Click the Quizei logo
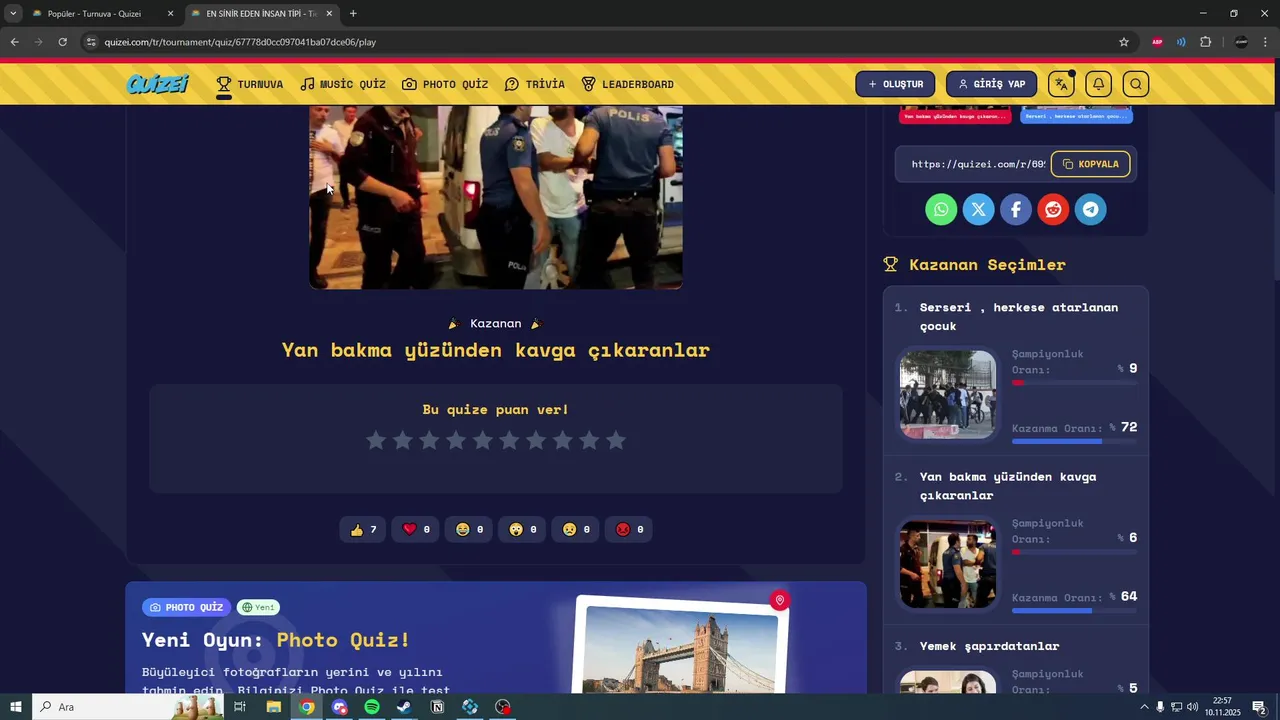This screenshot has width=1280, height=720. (157, 84)
